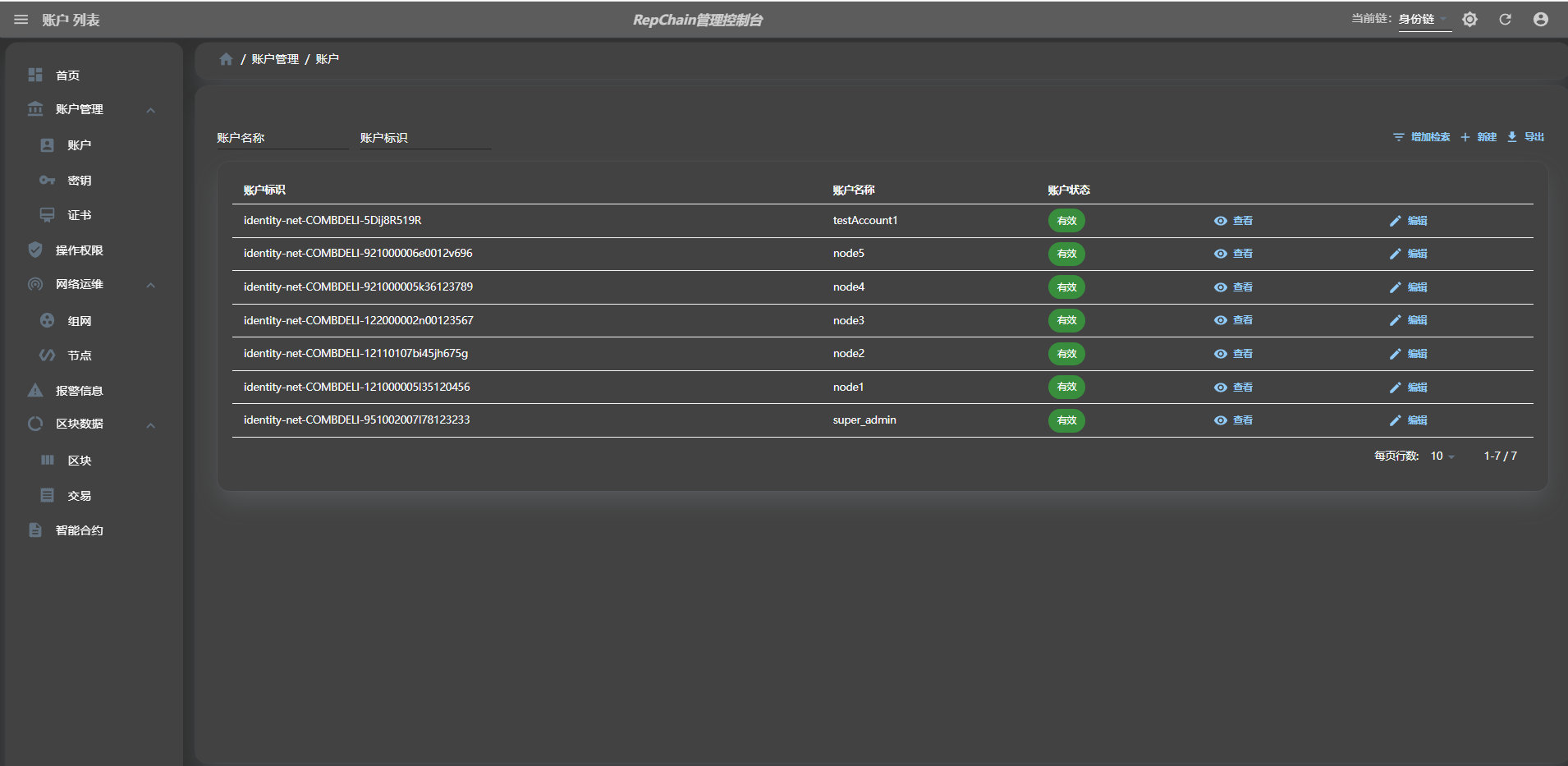Open the user profile icon
Viewport: 1568px width, 766px height.
click(x=1541, y=19)
